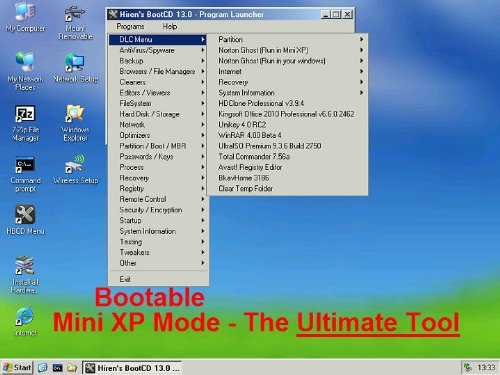Click folder quick launch taskbar icon
Image resolution: width=500 pixels, height=375 pixels.
[72, 368]
